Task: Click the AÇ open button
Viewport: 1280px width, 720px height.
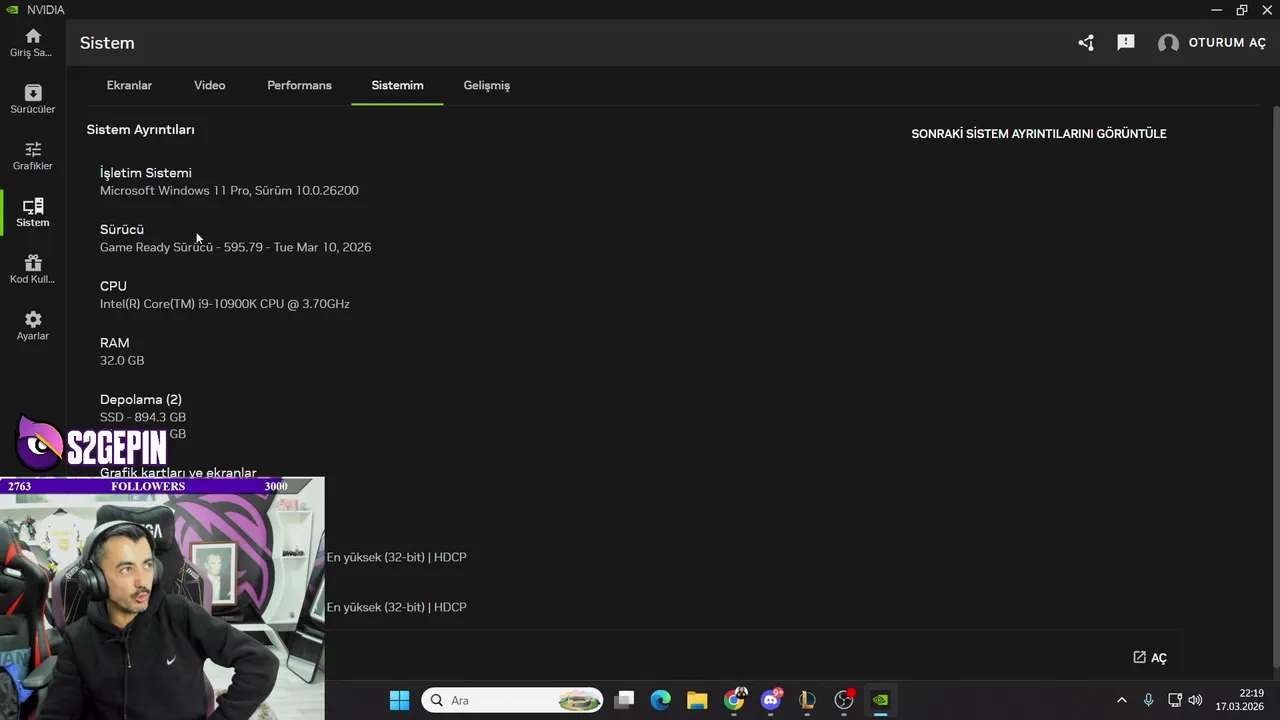Action: (1159, 658)
